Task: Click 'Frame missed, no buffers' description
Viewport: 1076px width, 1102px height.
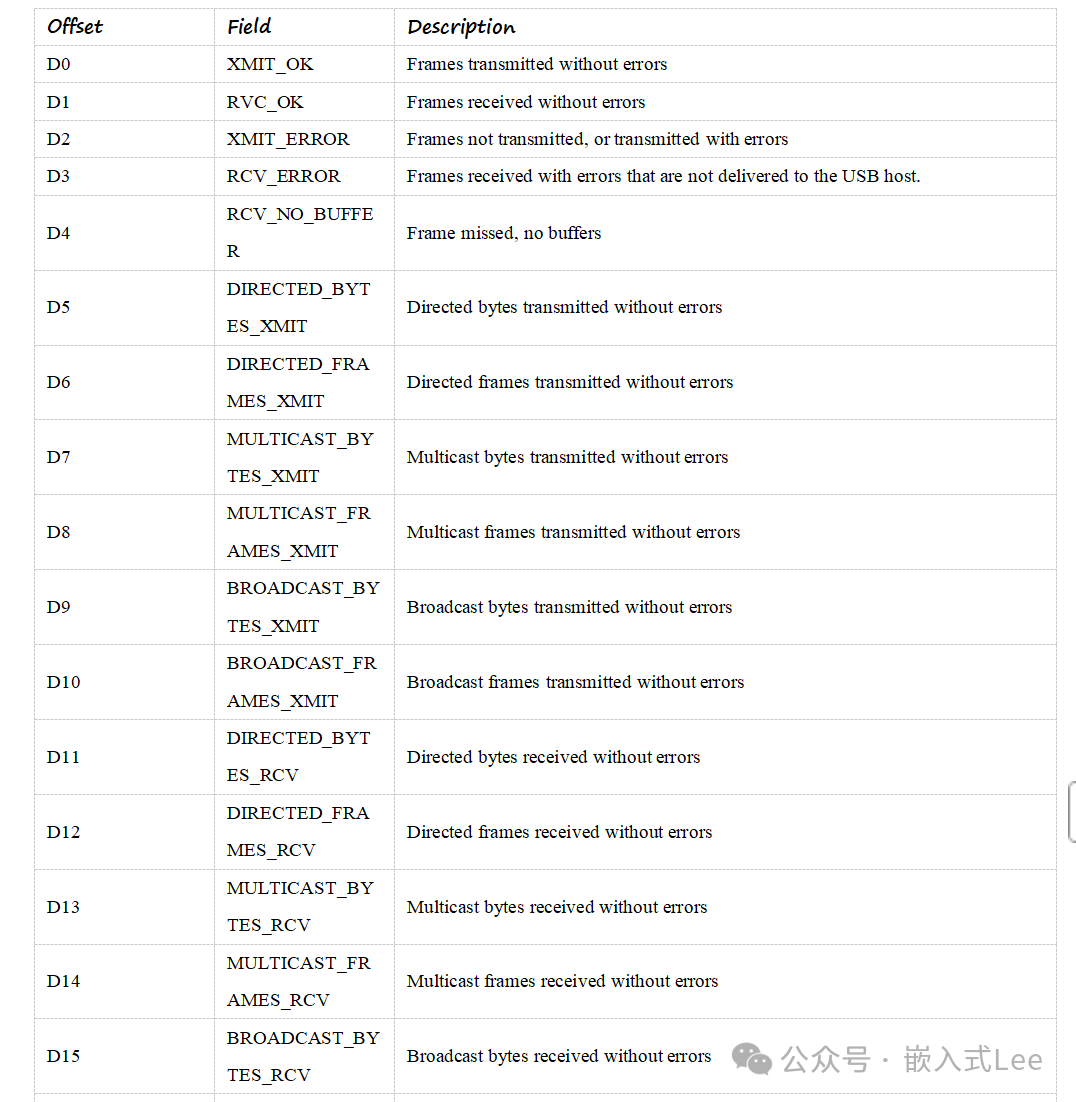Action: tap(504, 233)
